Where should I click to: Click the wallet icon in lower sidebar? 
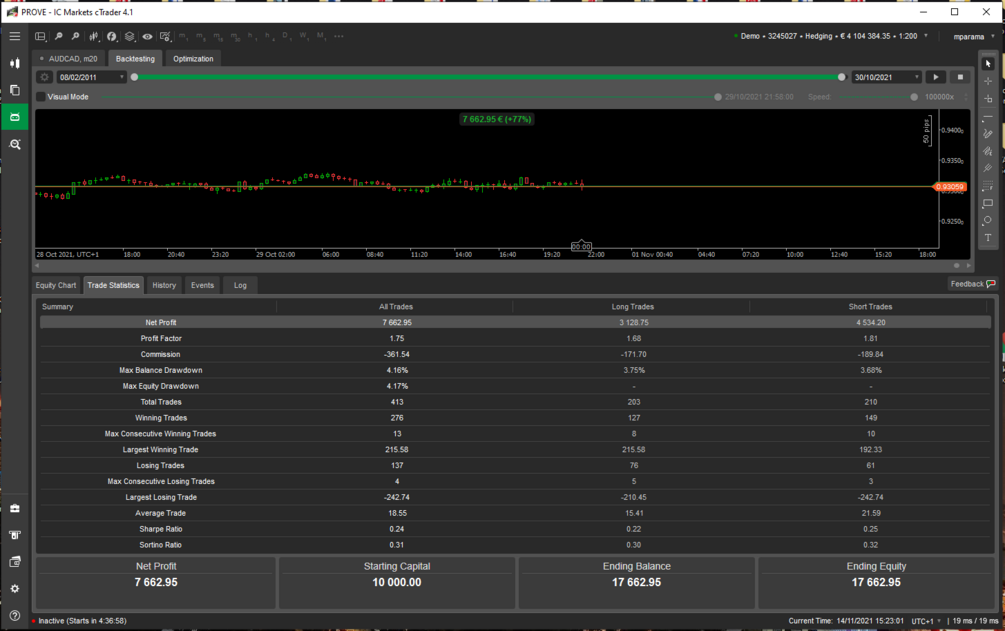coord(14,562)
